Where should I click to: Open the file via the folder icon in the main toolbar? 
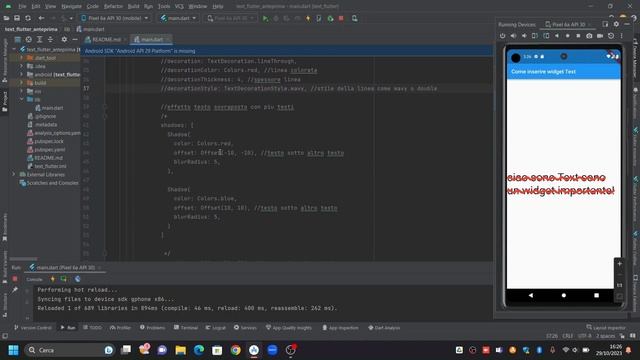(x=6, y=18)
